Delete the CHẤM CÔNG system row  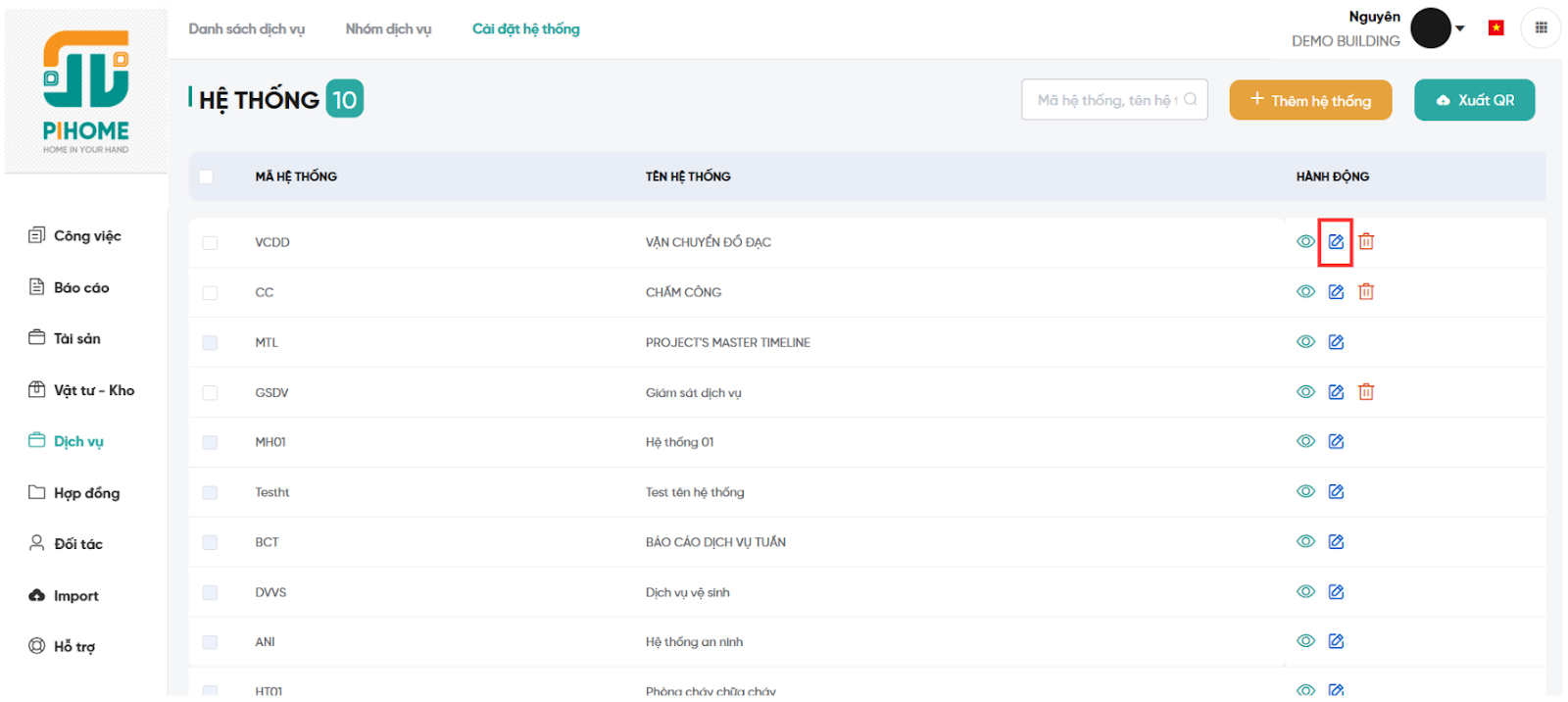tap(1366, 292)
